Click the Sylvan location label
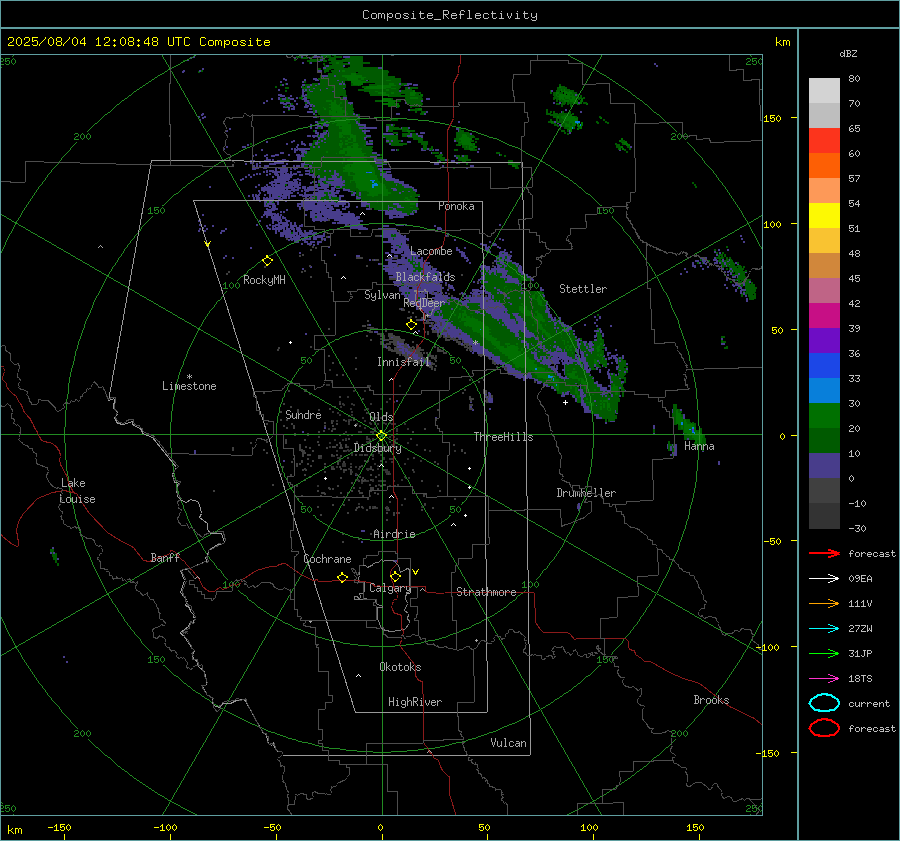This screenshot has width=900, height=841. [382, 295]
